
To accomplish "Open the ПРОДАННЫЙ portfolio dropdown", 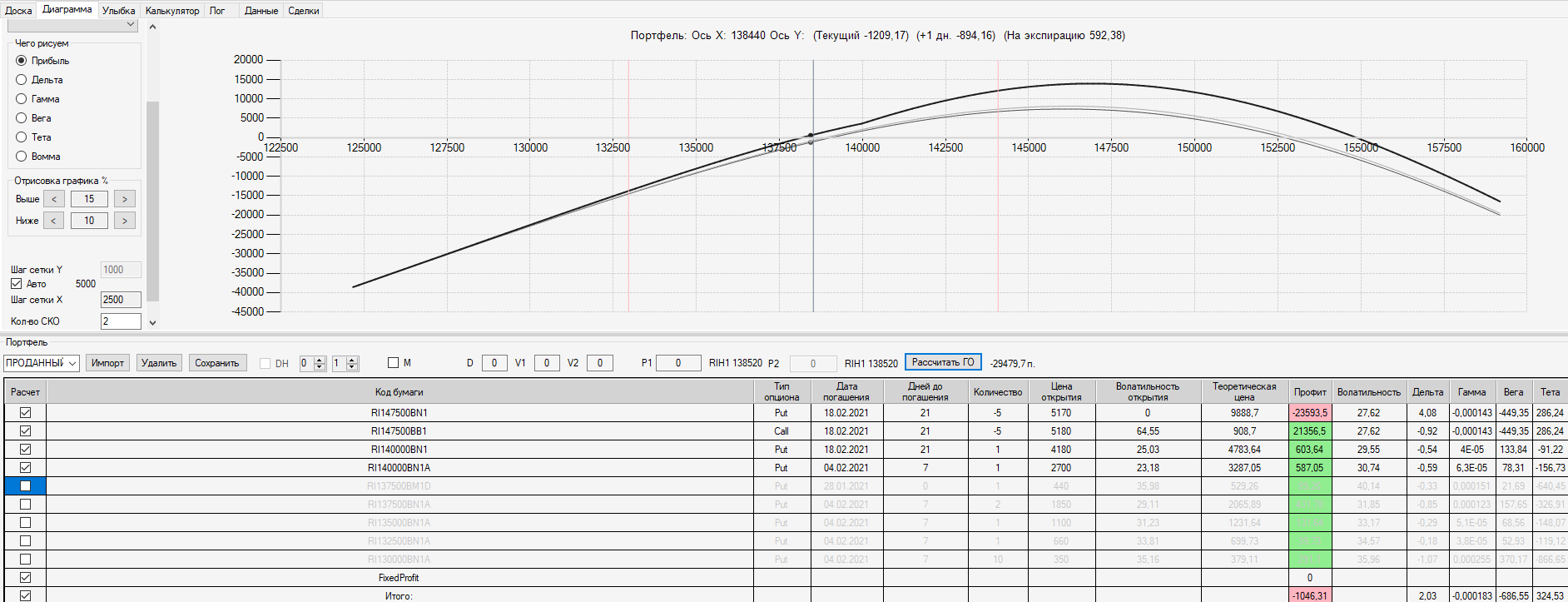I will [x=42, y=363].
